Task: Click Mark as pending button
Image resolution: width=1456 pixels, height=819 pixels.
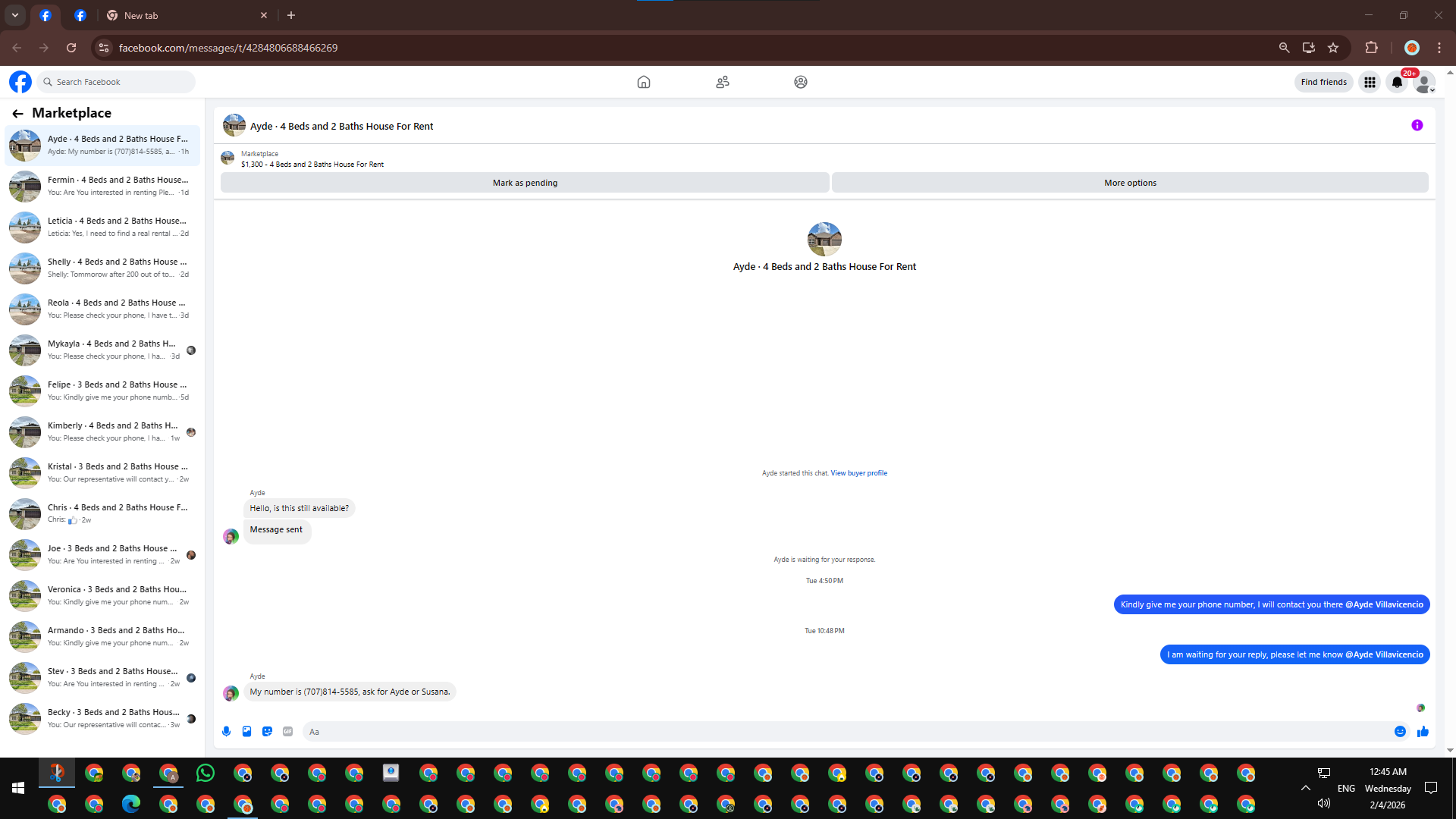Action: click(525, 183)
